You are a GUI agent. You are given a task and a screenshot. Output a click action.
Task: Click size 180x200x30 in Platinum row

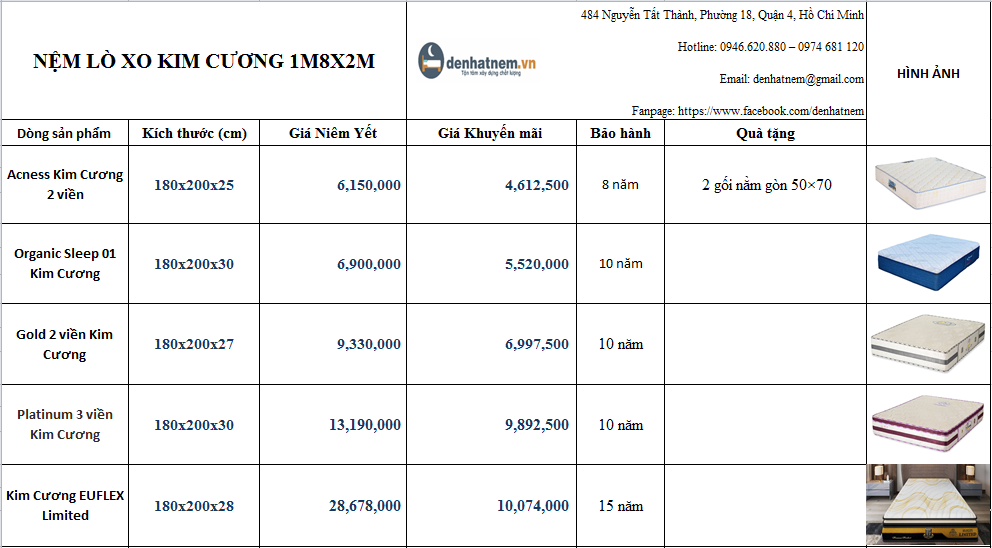pyautogui.click(x=194, y=425)
